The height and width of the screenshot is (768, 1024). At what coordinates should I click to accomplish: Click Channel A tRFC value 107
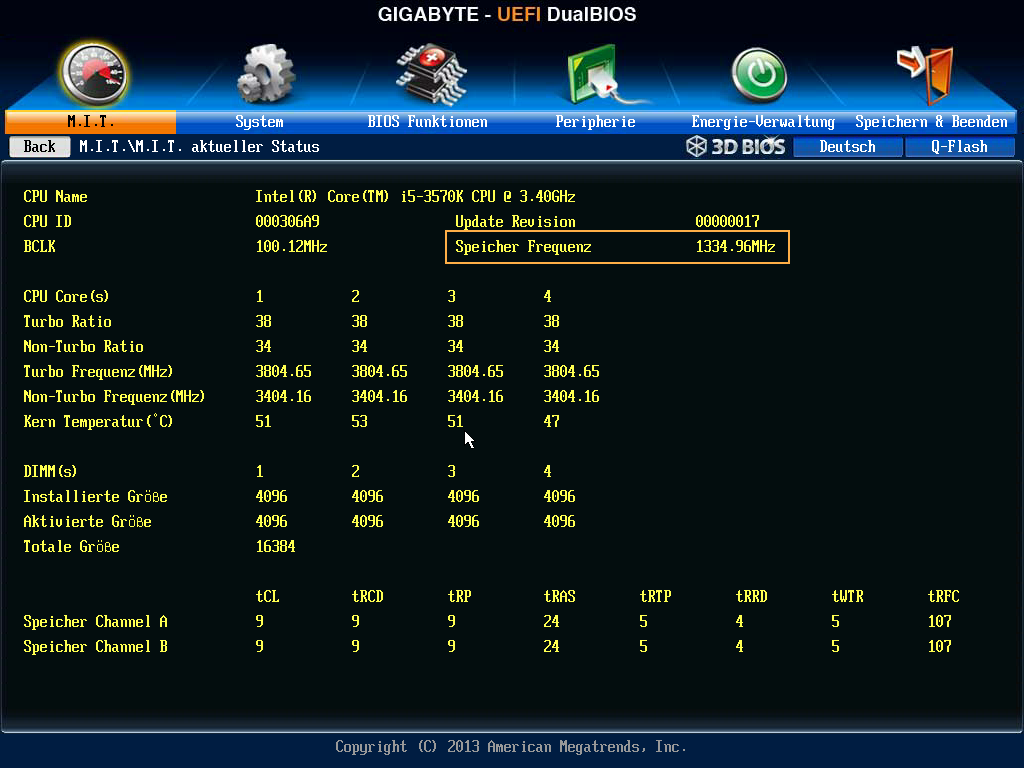point(939,621)
